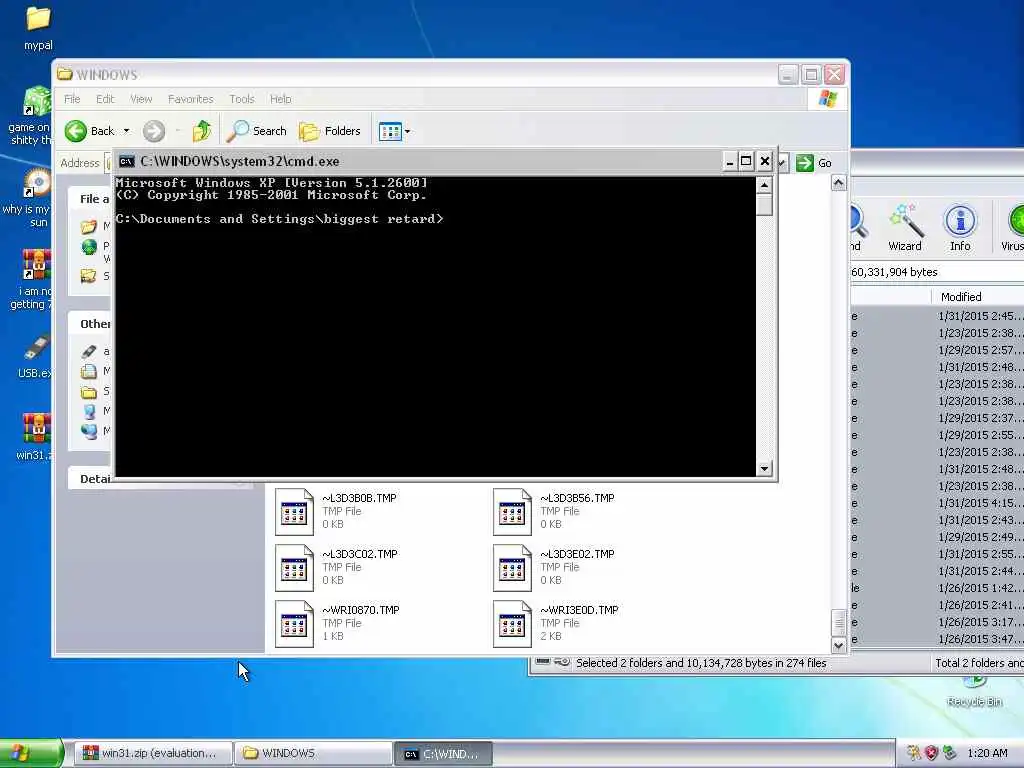Click the Windows flag logo in Explorer

tap(827, 99)
